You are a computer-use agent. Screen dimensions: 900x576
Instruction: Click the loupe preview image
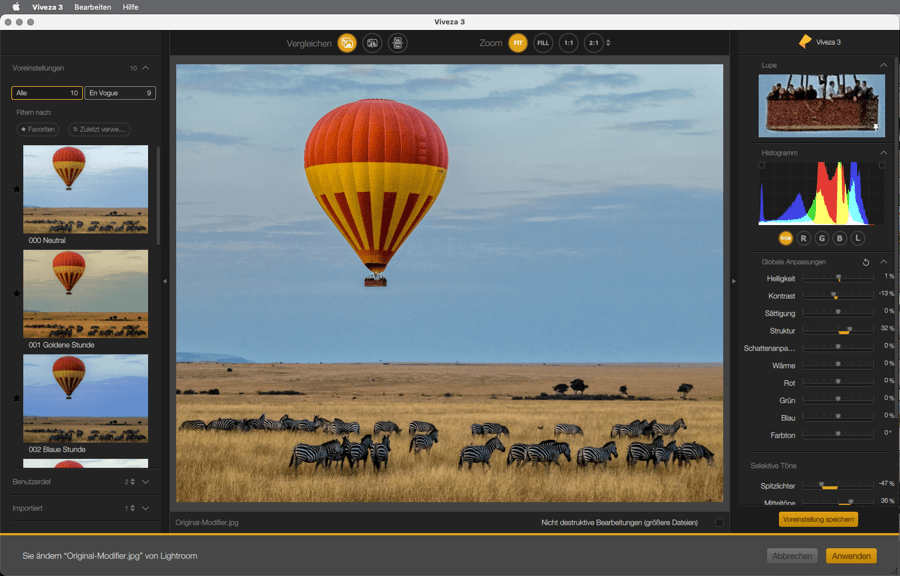(x=821, y=106)
